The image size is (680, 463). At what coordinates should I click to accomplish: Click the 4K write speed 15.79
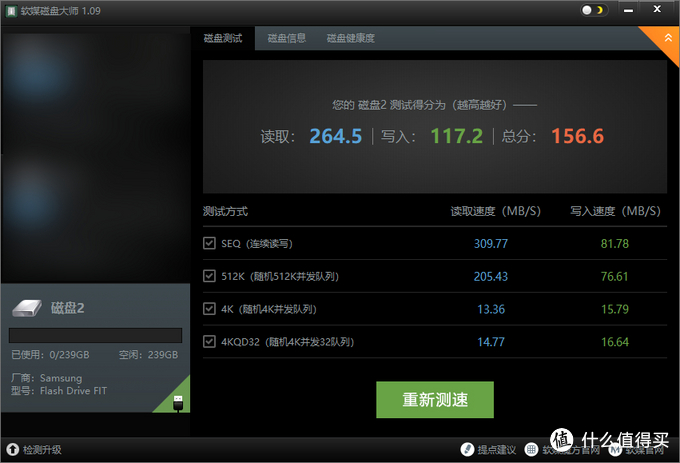tap(615, 309)
